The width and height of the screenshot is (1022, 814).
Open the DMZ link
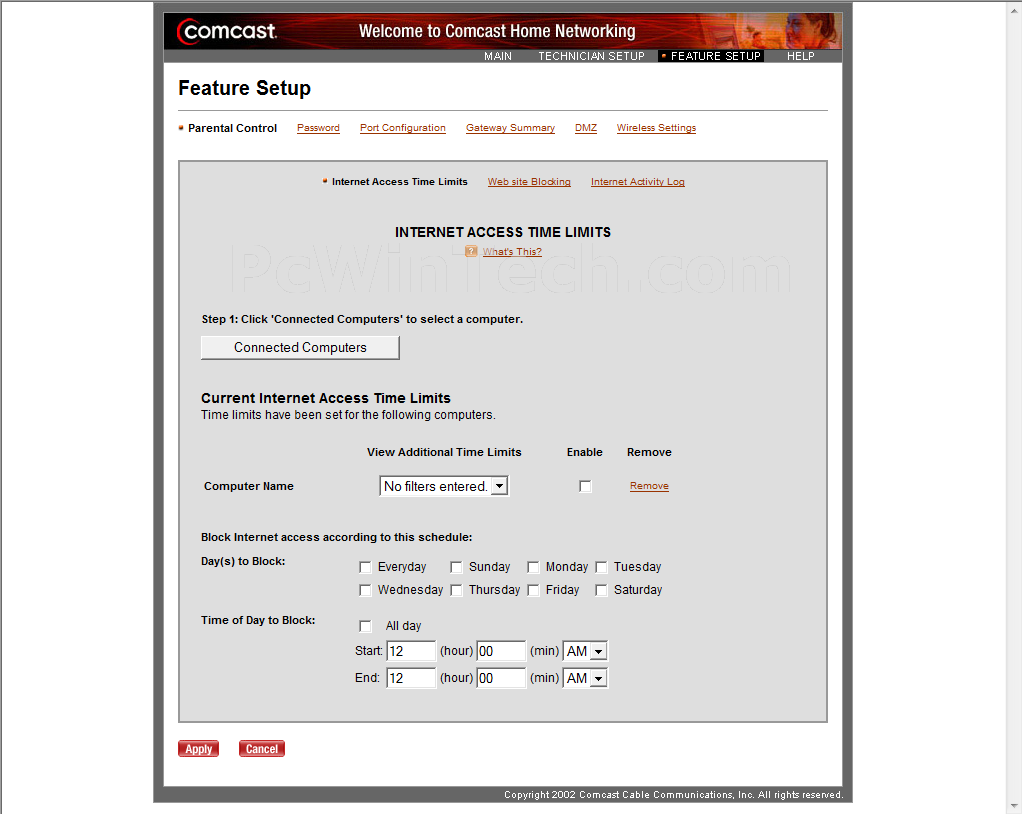[586, 128]
